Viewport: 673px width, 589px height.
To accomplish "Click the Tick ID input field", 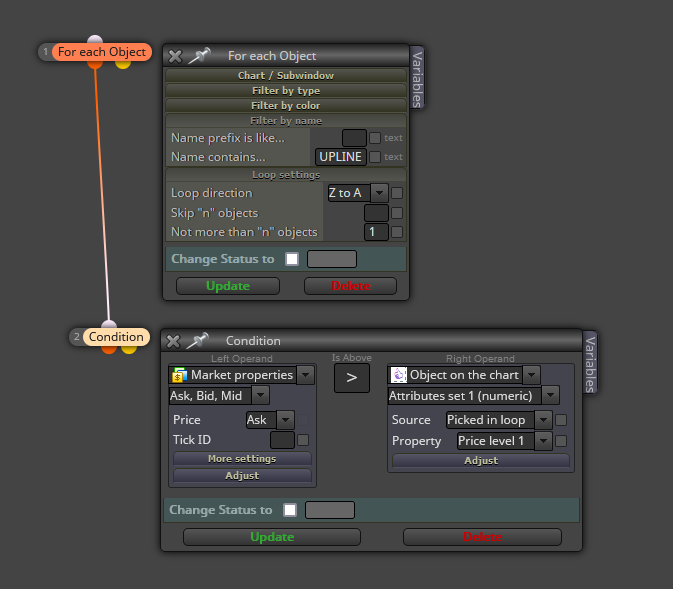I will pos(282,440).
